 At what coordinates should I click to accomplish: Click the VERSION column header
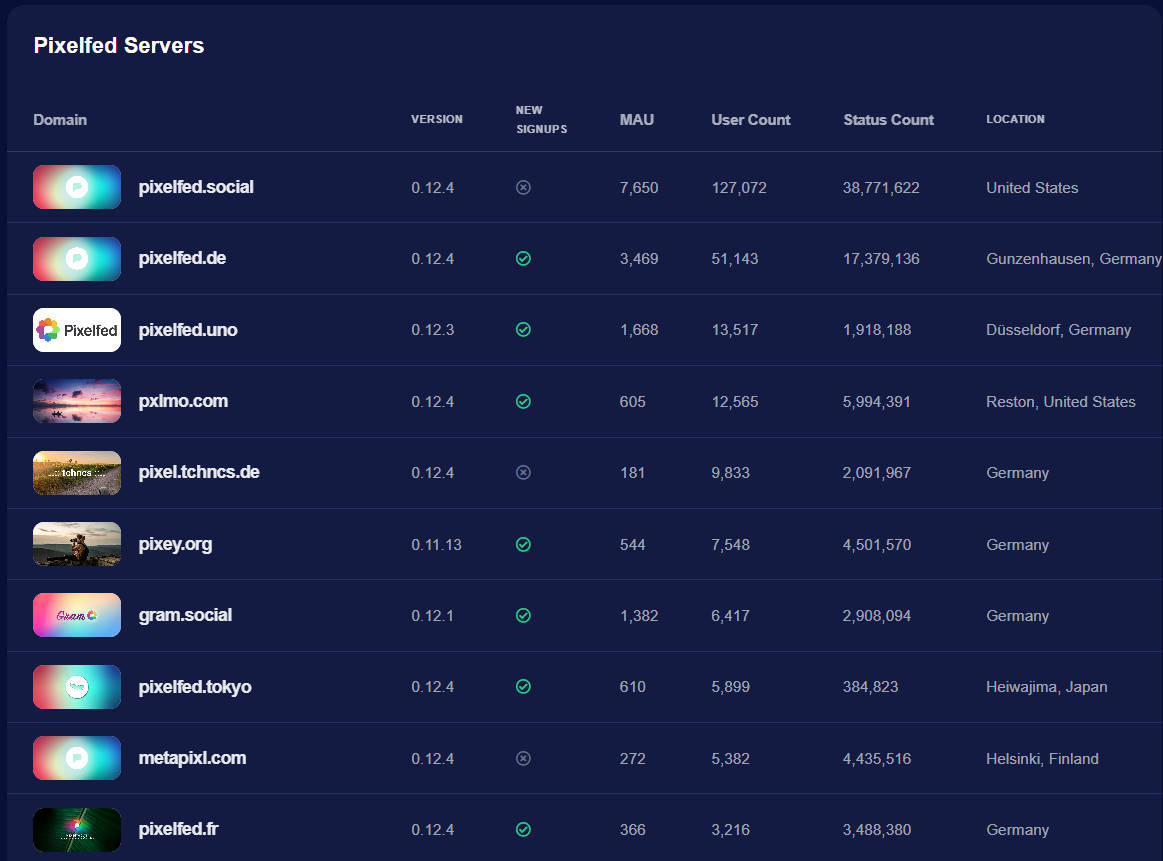(x=437, y=119)
